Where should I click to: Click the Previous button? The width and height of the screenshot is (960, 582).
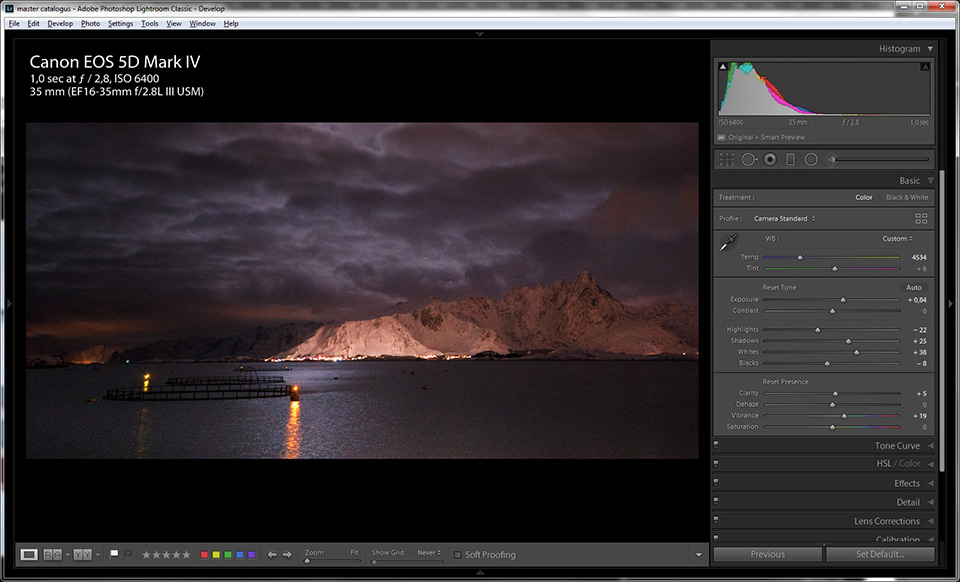(768, 554)
